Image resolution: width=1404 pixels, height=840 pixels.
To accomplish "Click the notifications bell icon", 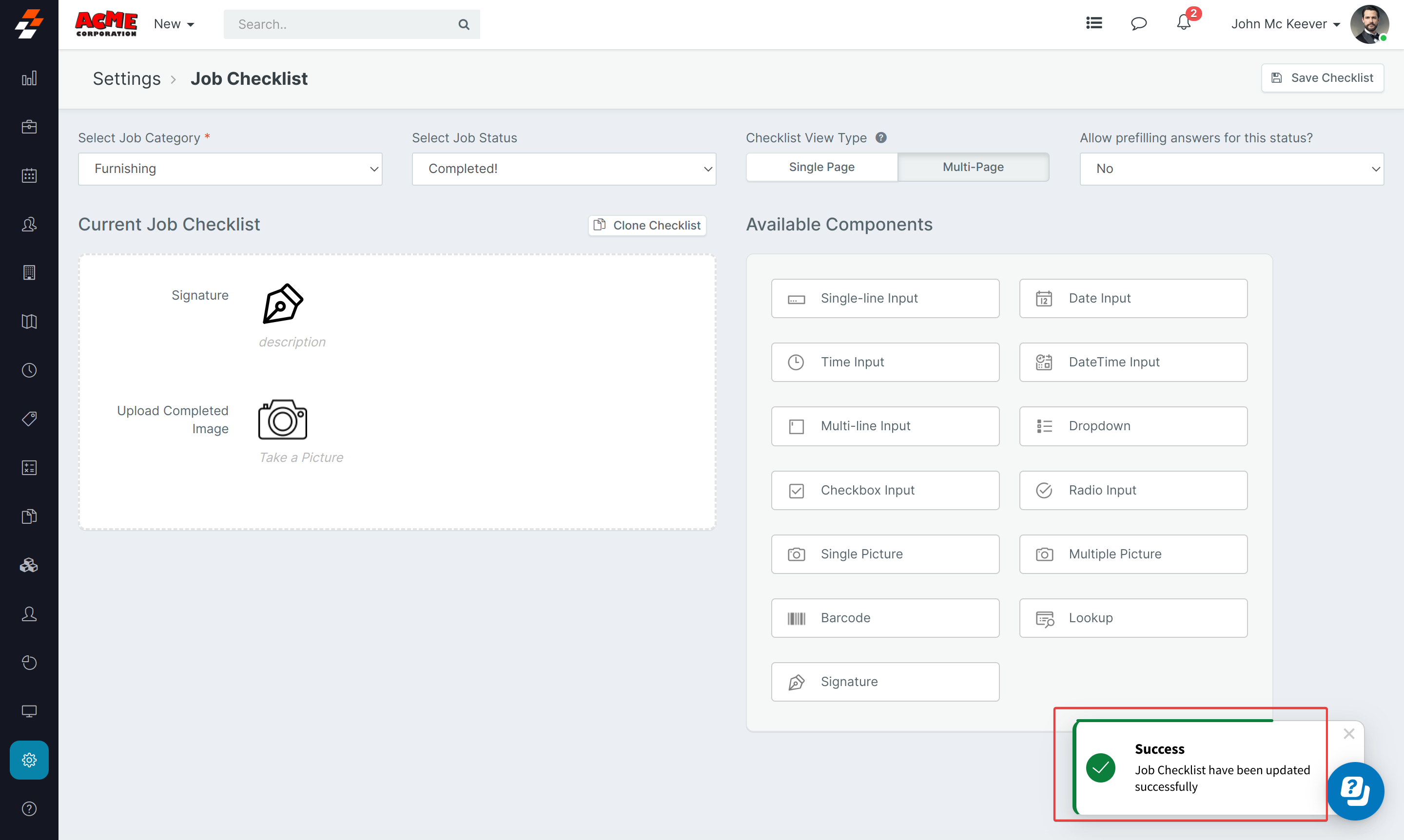I will (1184, 23).
